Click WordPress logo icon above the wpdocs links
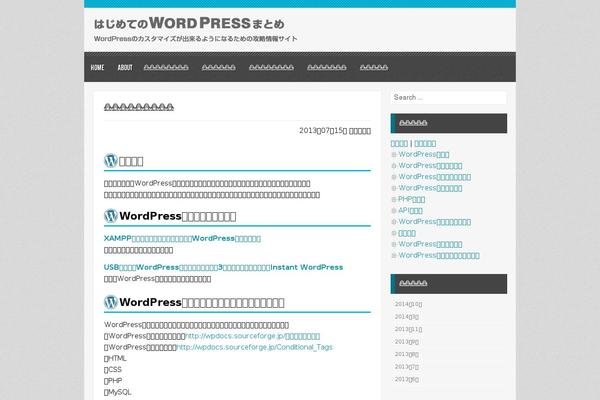This screenshot has height=400, width=600. [111, 302]
